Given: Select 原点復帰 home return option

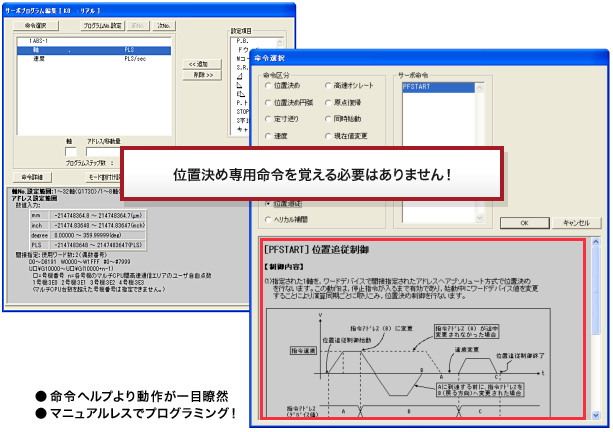Looking at the screenshot, I should [x=330, y=102].
